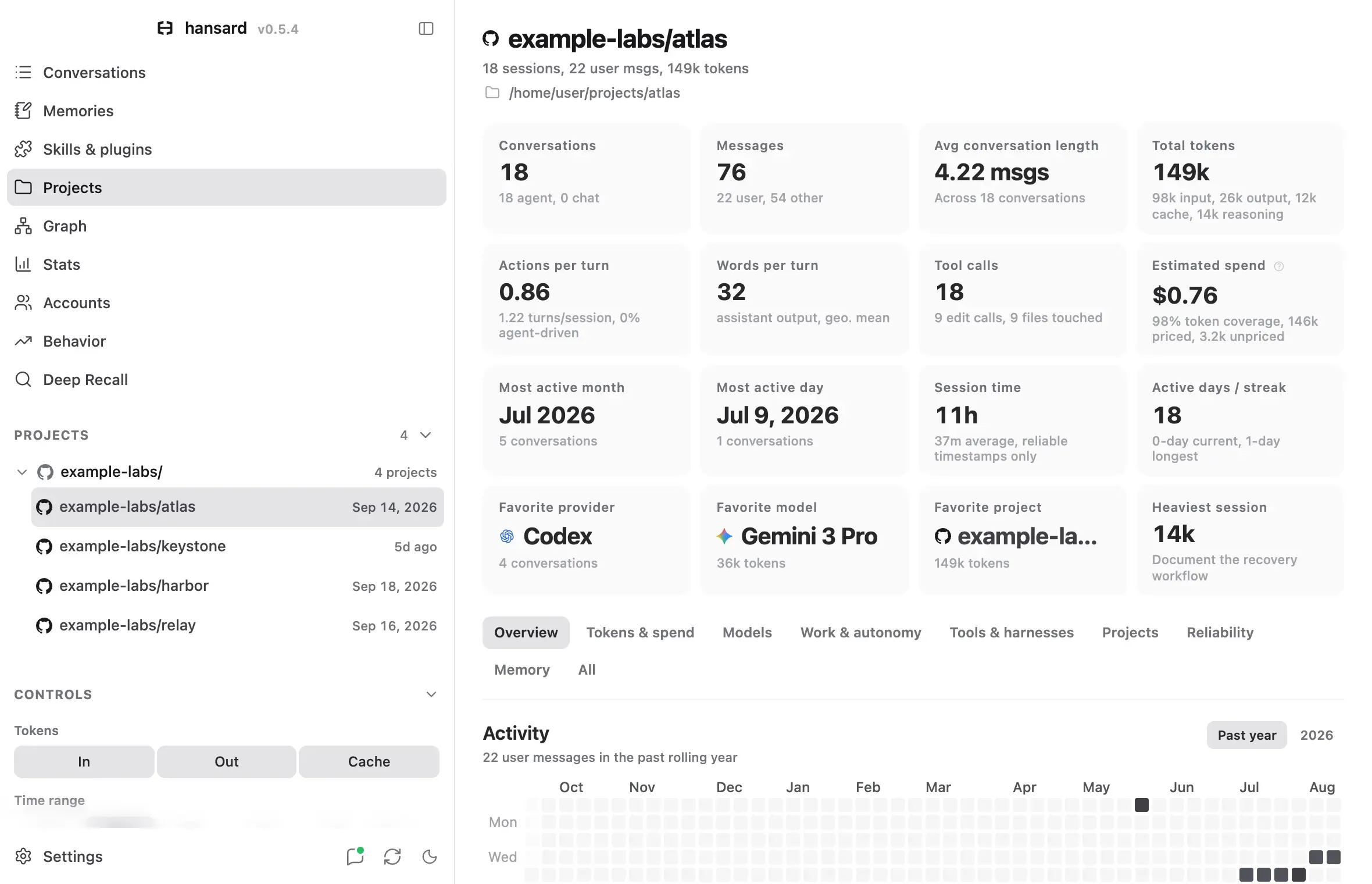Switch to the Tokens & spend tab

coord(640,632)
